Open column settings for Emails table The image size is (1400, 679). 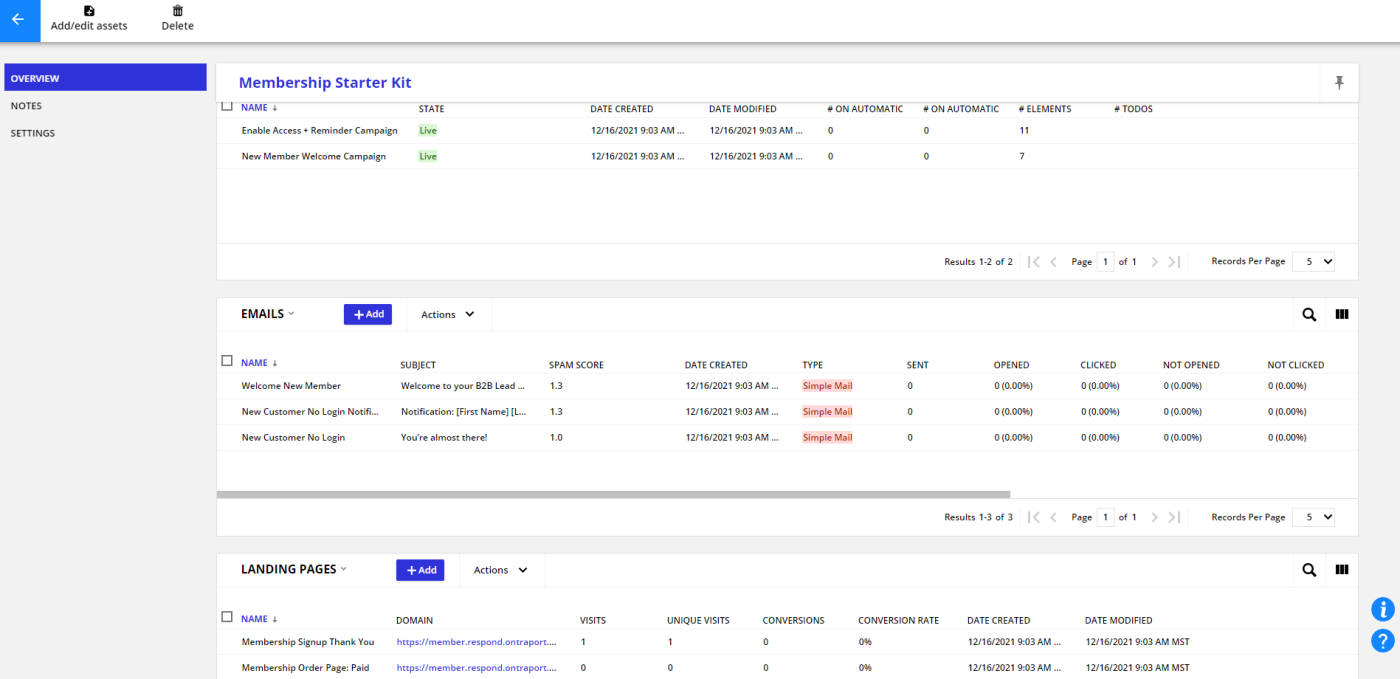pyautogui.click(x=1342, y=314)
